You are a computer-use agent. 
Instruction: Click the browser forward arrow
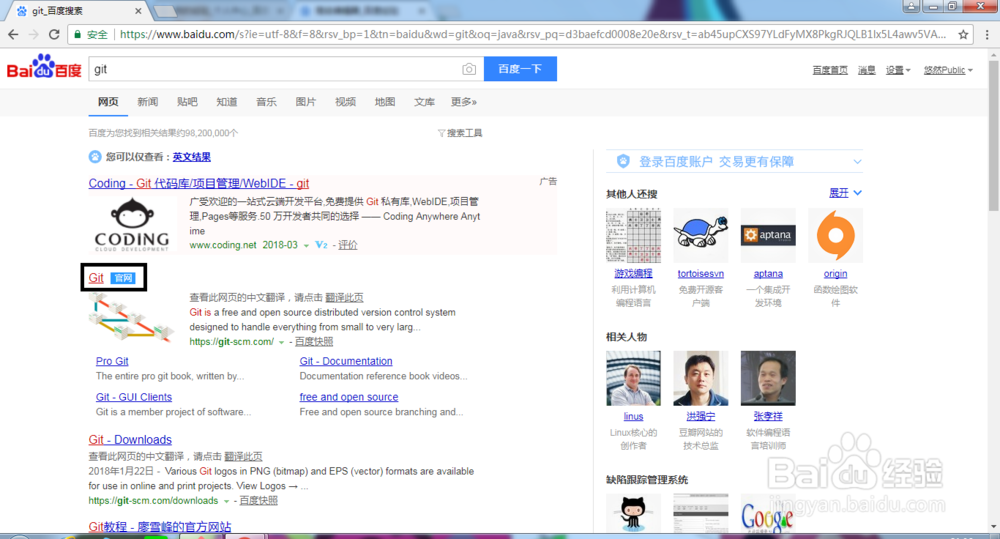point(34,34)
